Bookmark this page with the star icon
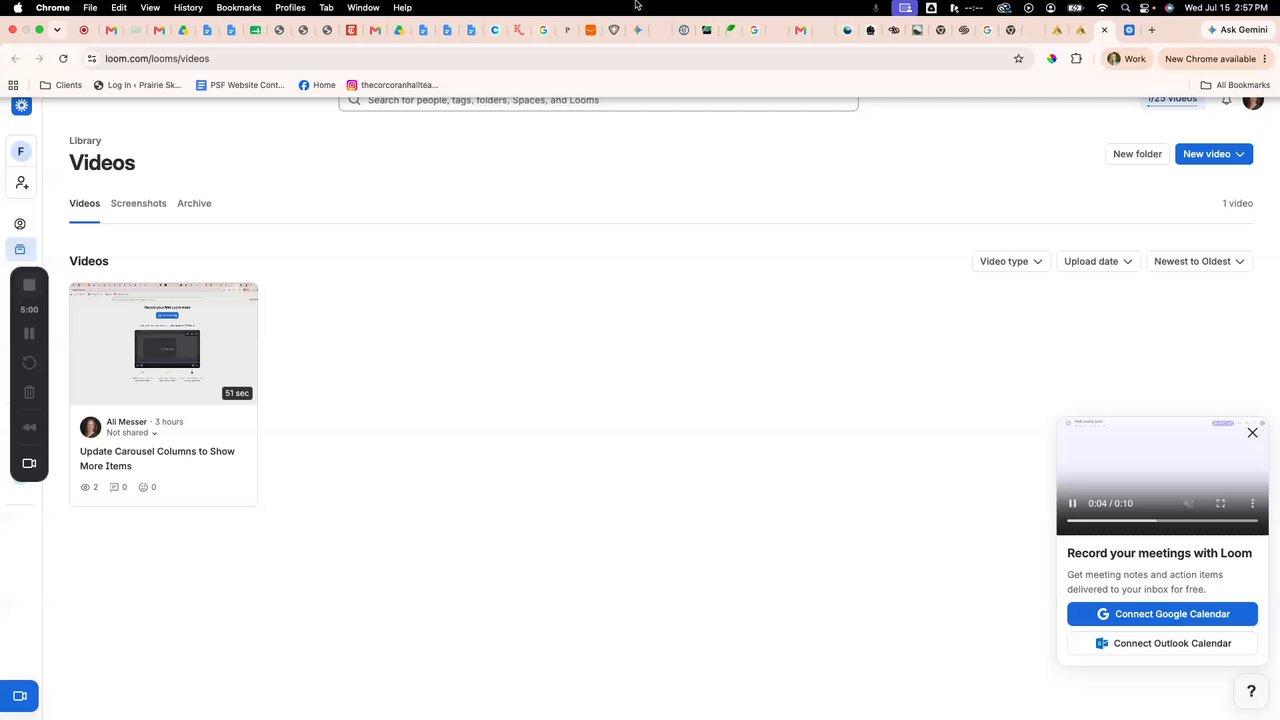1280x720 pixels. click(1019, 59)
